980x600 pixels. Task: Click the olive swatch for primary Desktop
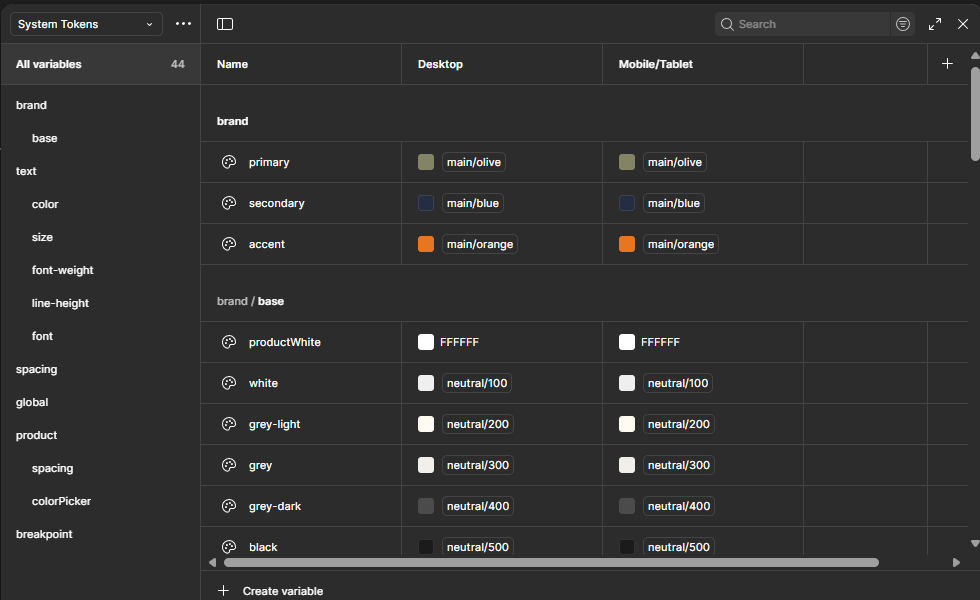point(426,162)
